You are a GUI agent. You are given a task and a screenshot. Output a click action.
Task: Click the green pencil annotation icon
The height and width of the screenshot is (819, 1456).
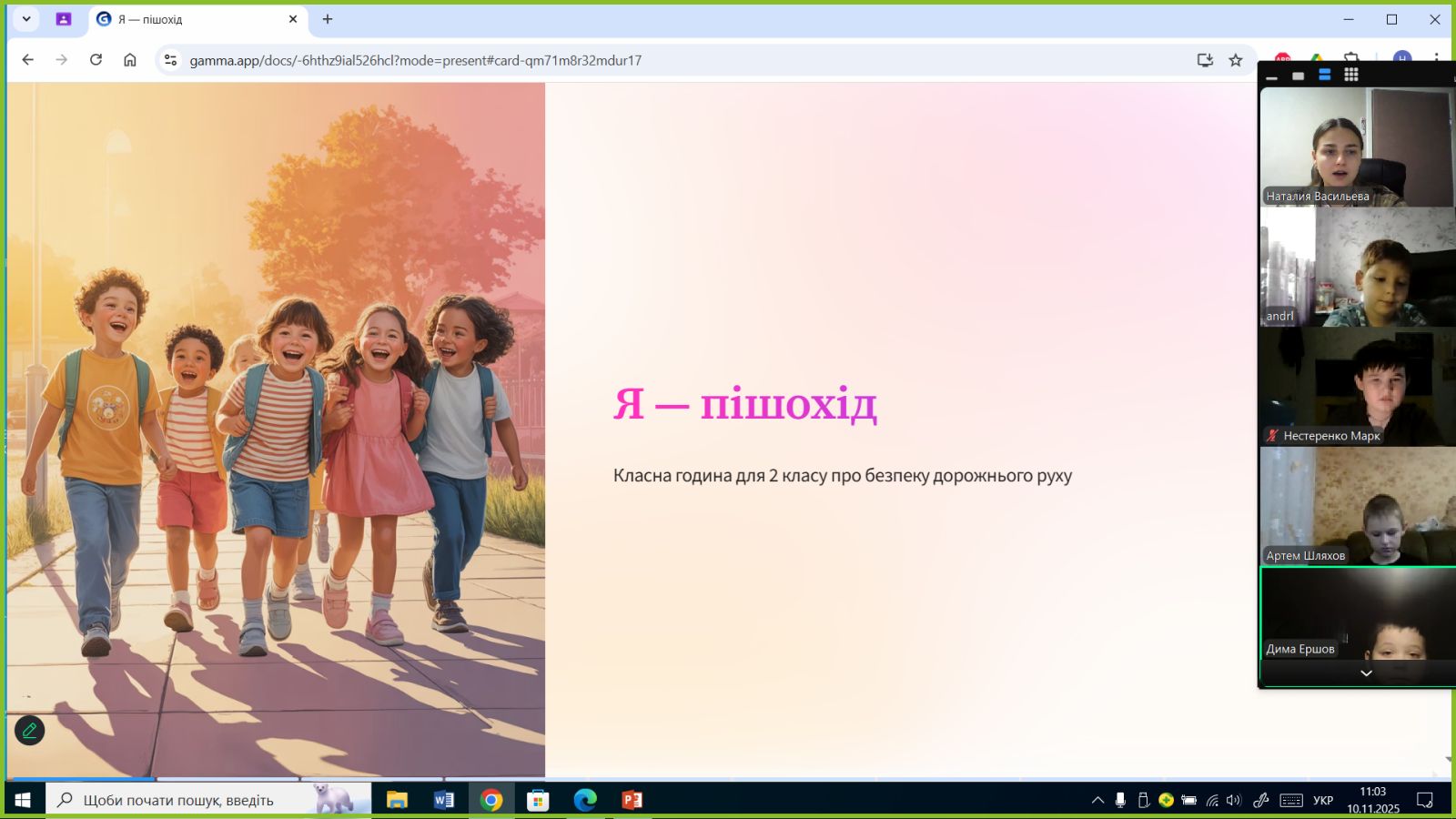(29, 730)
